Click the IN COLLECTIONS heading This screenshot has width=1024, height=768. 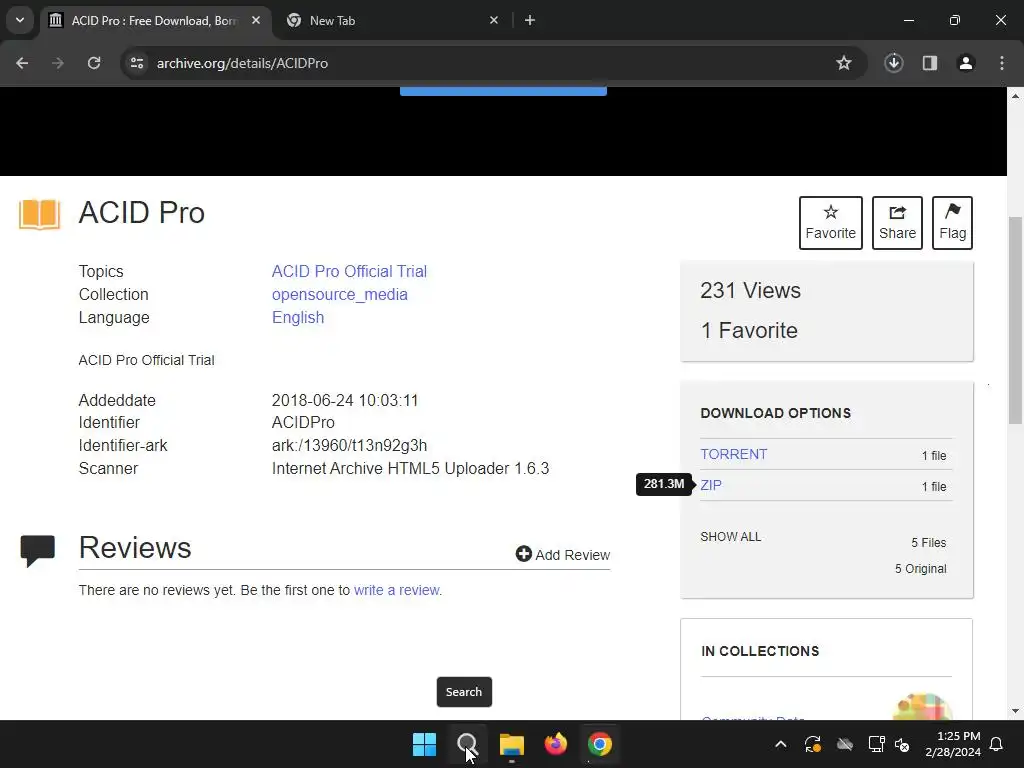tap(760, 651)
